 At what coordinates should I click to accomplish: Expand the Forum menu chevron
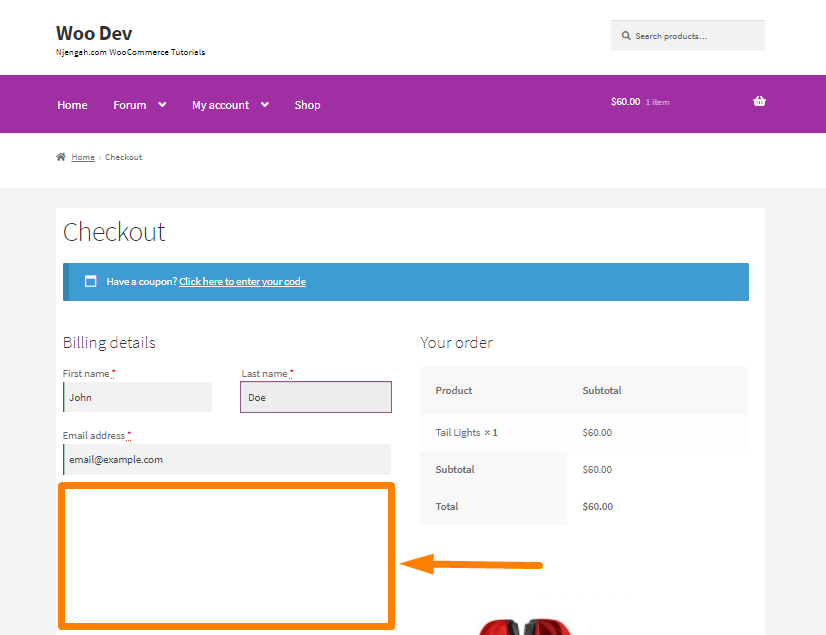point(162,105)
